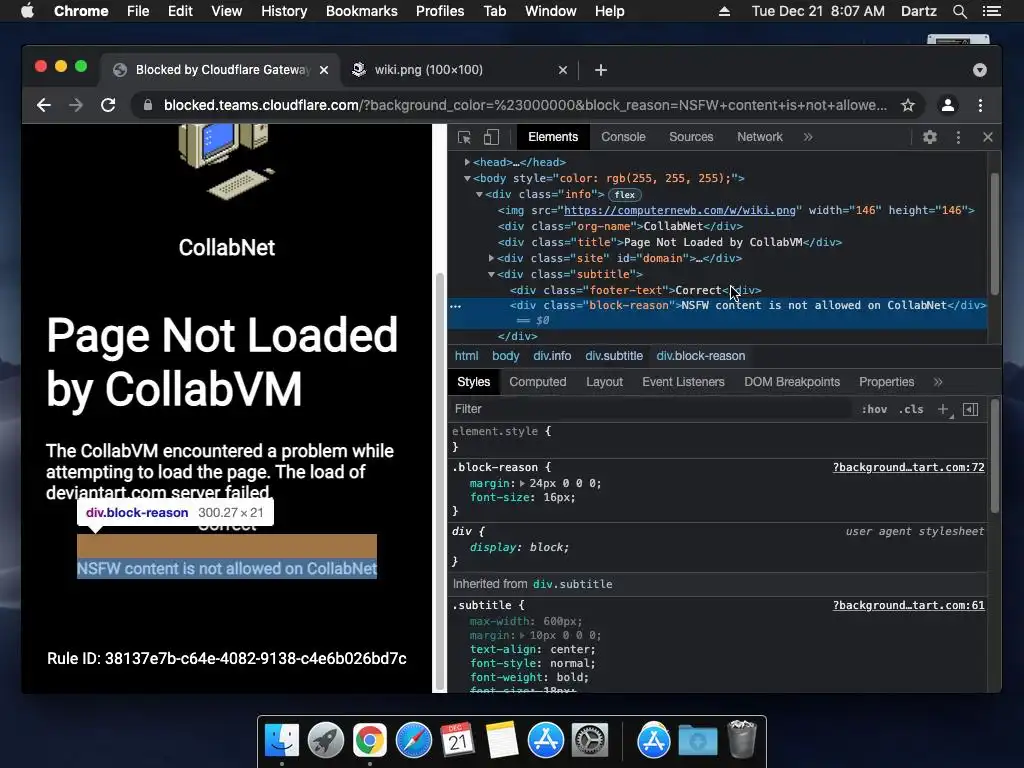Toggle the computed styles sidebar icon
The height and width of the screenshot is (768, 1024).
click(970, 409)
